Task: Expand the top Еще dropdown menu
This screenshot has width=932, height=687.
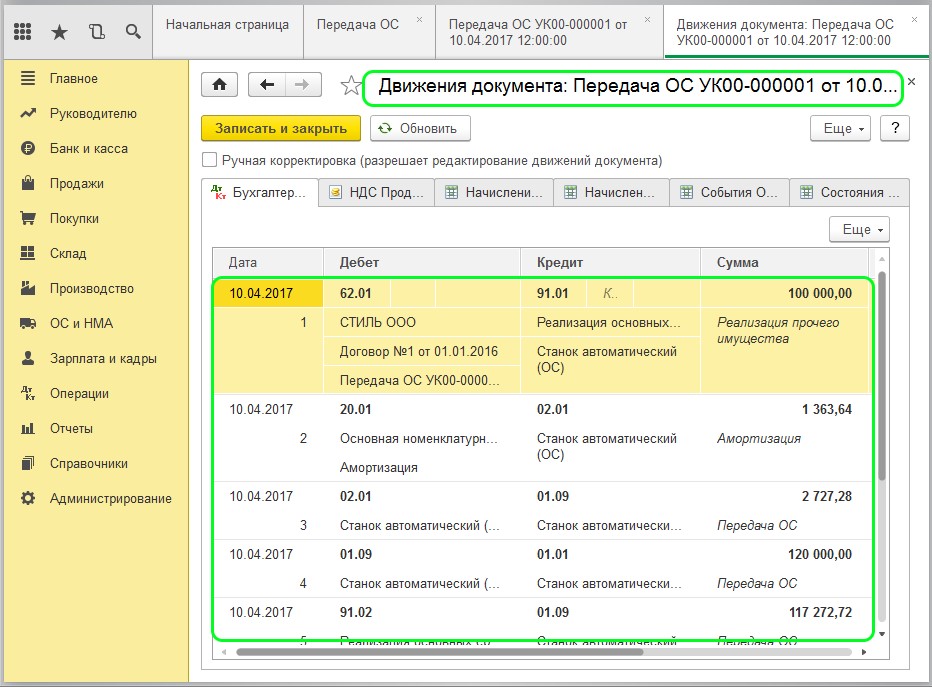Action: pyautogui.click(x=845, y=128)
